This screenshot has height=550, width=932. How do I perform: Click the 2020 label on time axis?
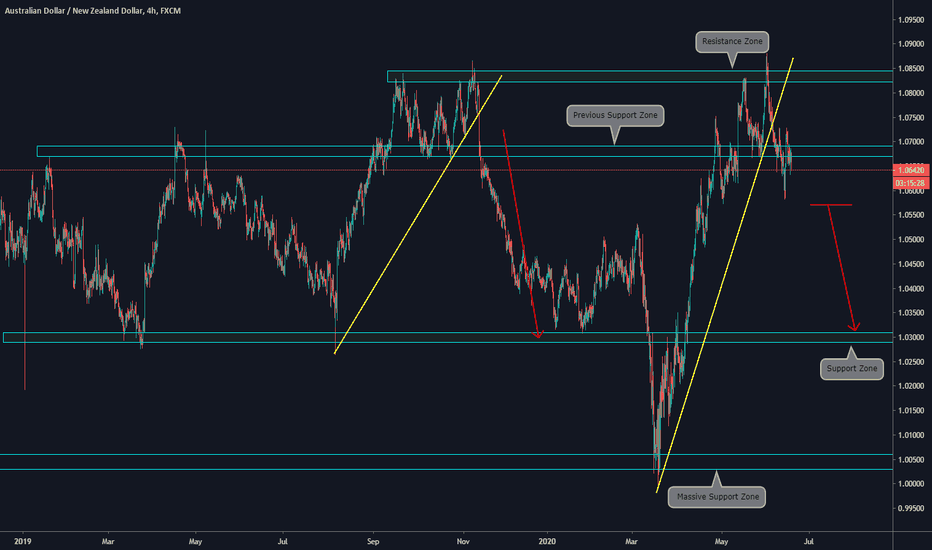pos(547,541)
